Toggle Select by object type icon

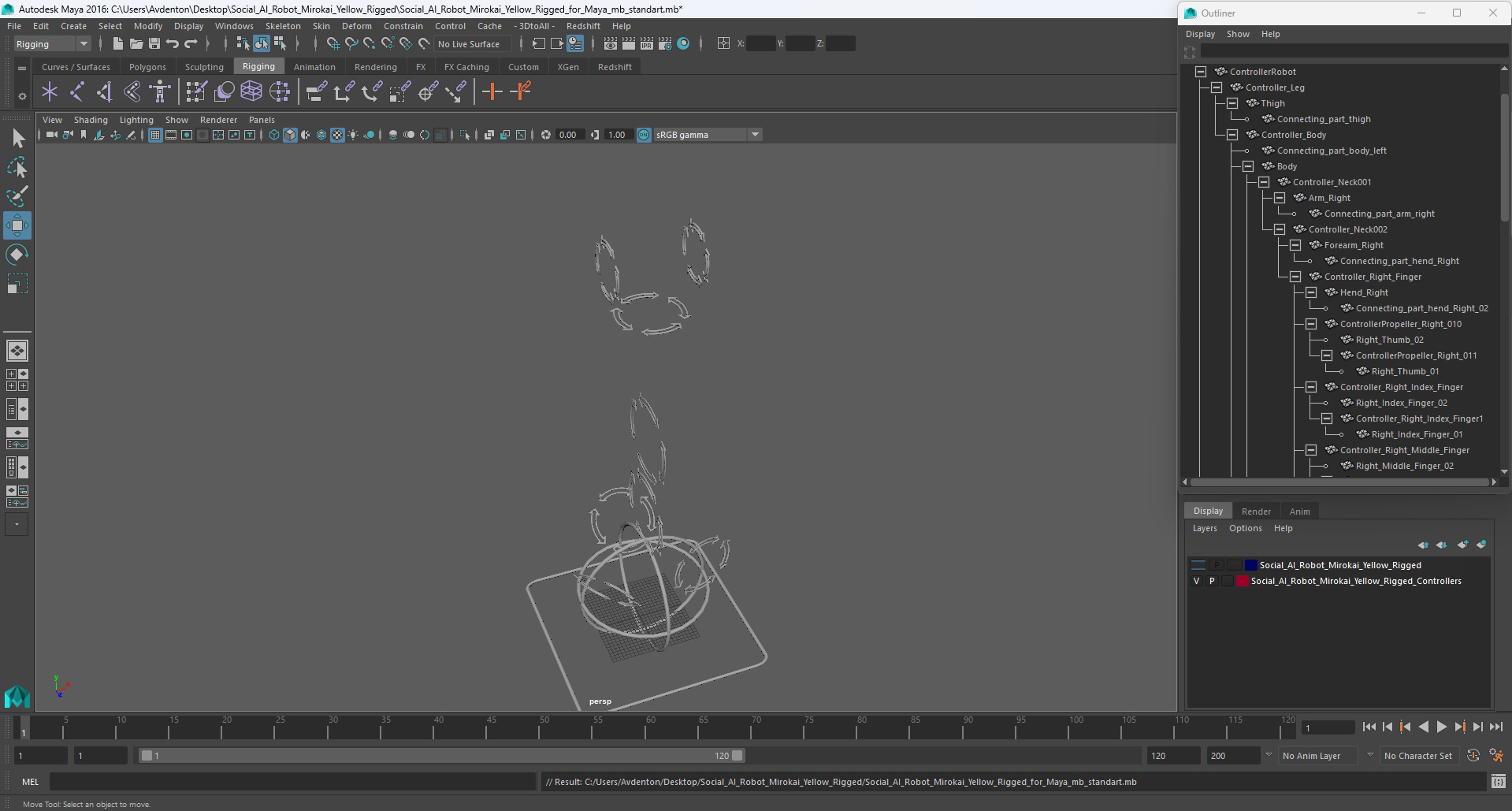(x=261, y=44)
